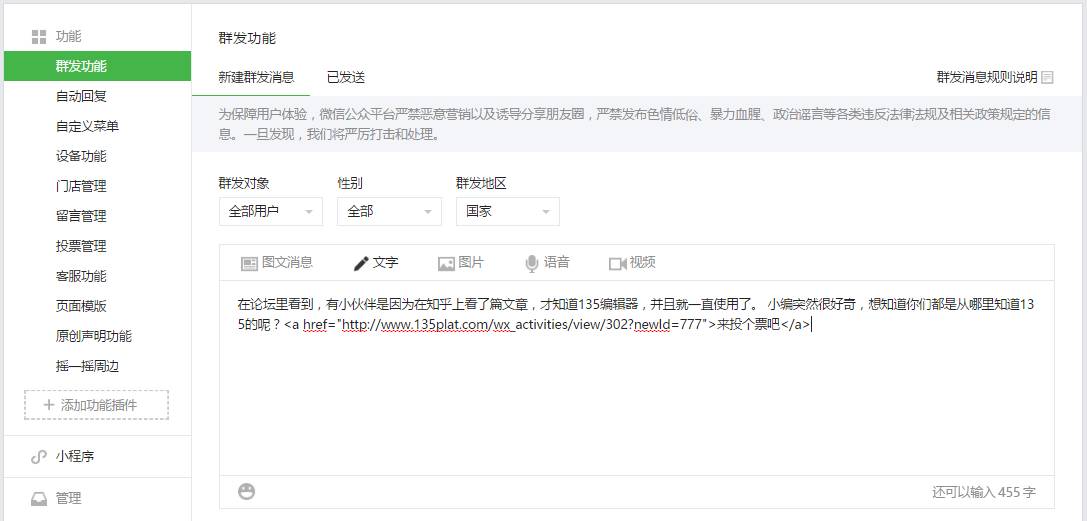The height and width of the screenshot is (521, 1087).
Task: Click 添加功能插件 button
Action: 97,405
